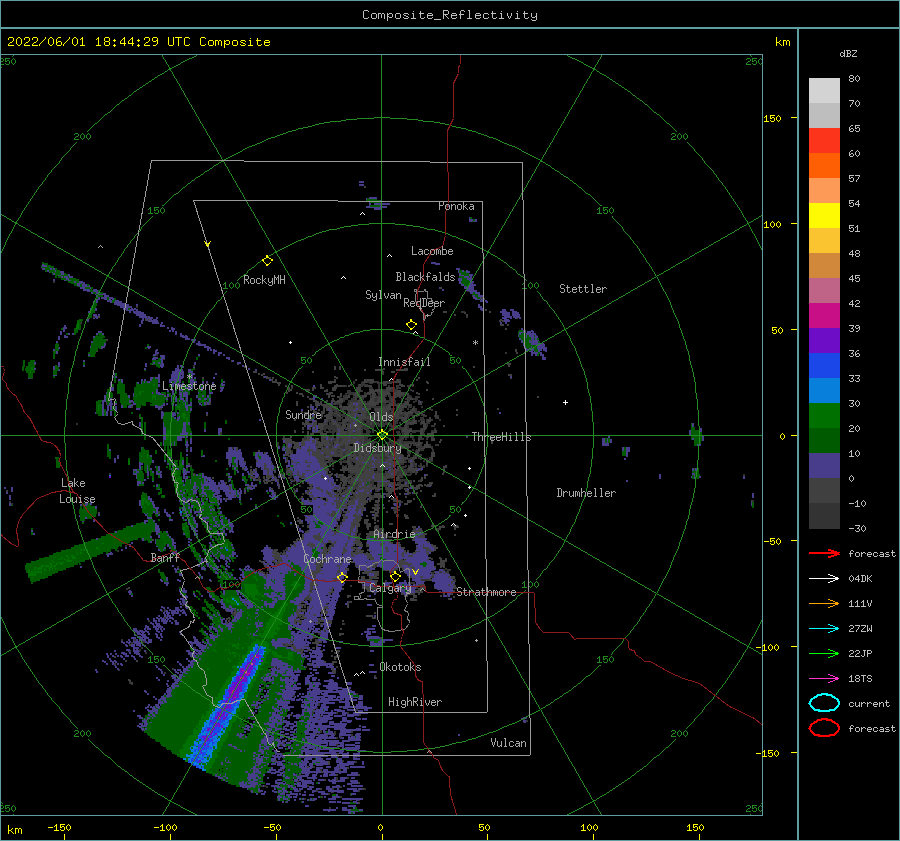
Task: Select the 51-54 dBZ yellow swatch
Action: 824,216
